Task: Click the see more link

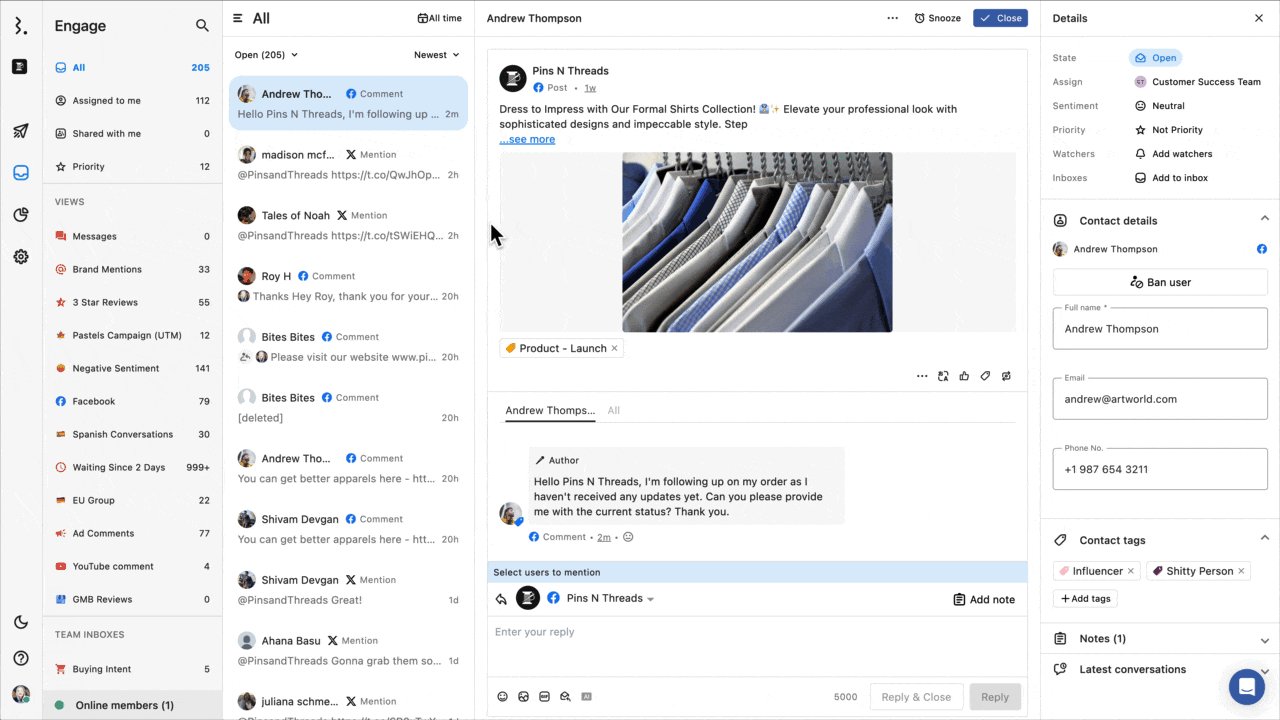Action: click(x=527, y=140)
